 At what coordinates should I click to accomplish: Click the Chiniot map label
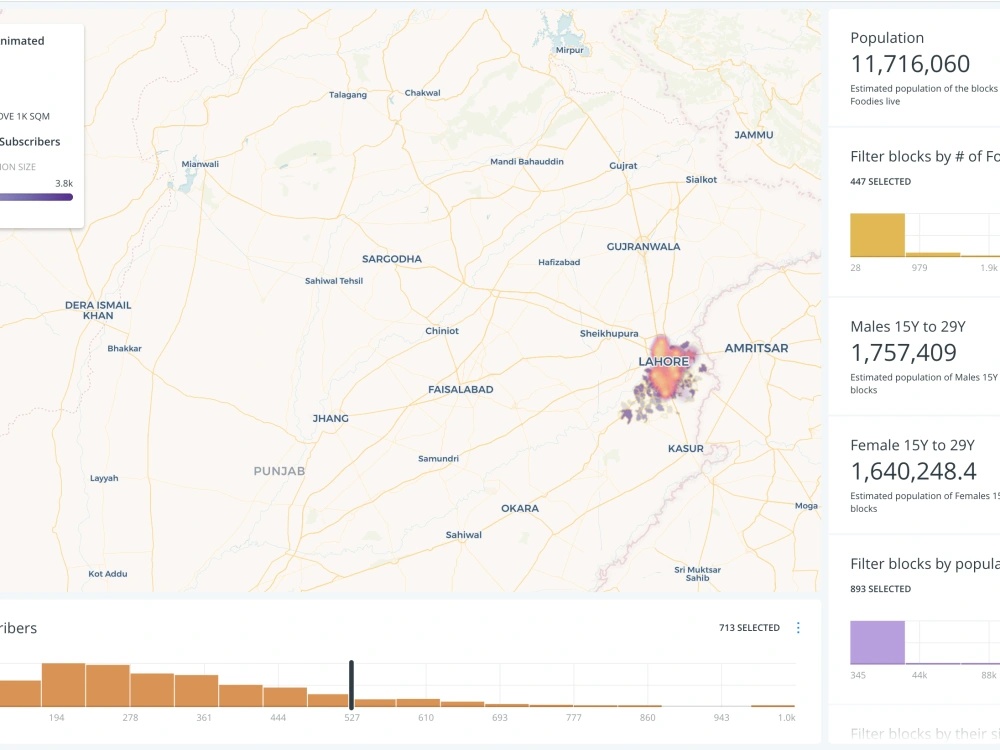pyautogui.click(x=442, y=331)
